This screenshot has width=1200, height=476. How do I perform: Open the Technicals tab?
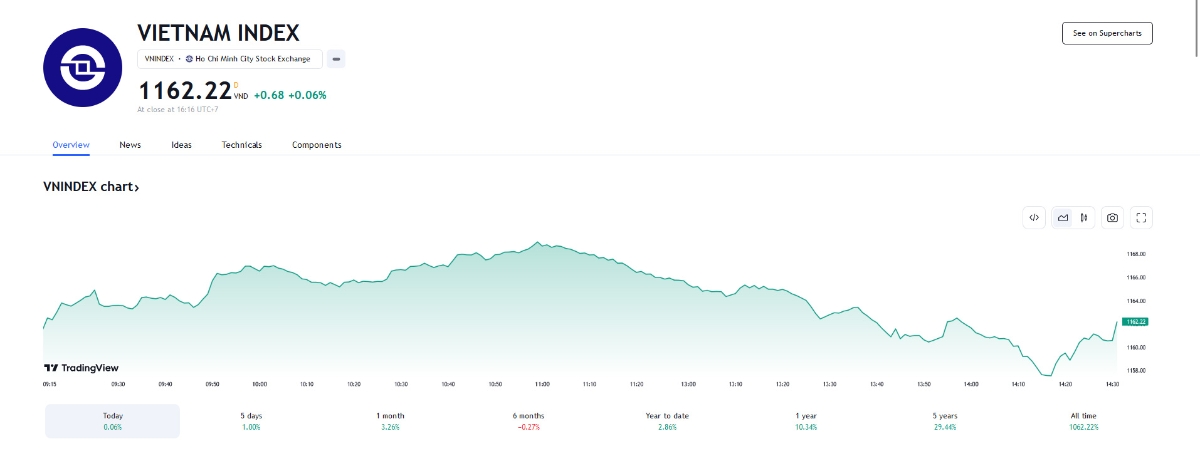(x=242, y=145)
